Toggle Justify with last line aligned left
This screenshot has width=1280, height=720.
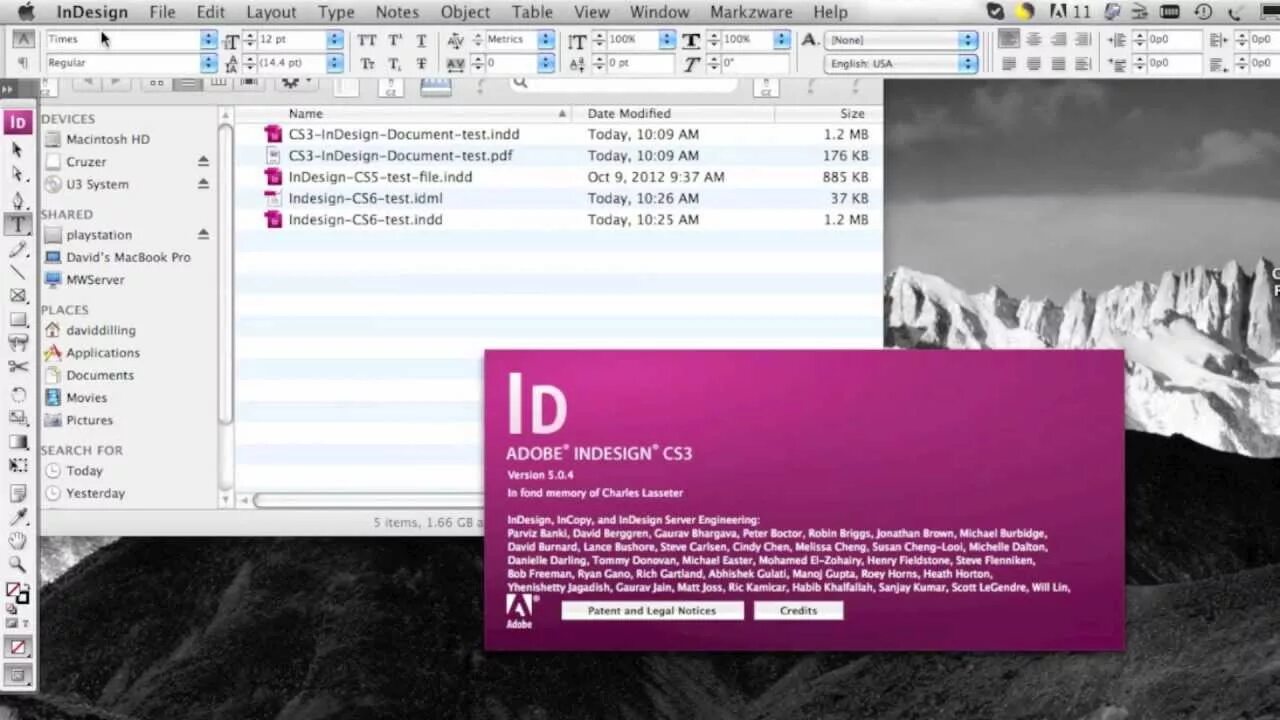point(1009,63)
